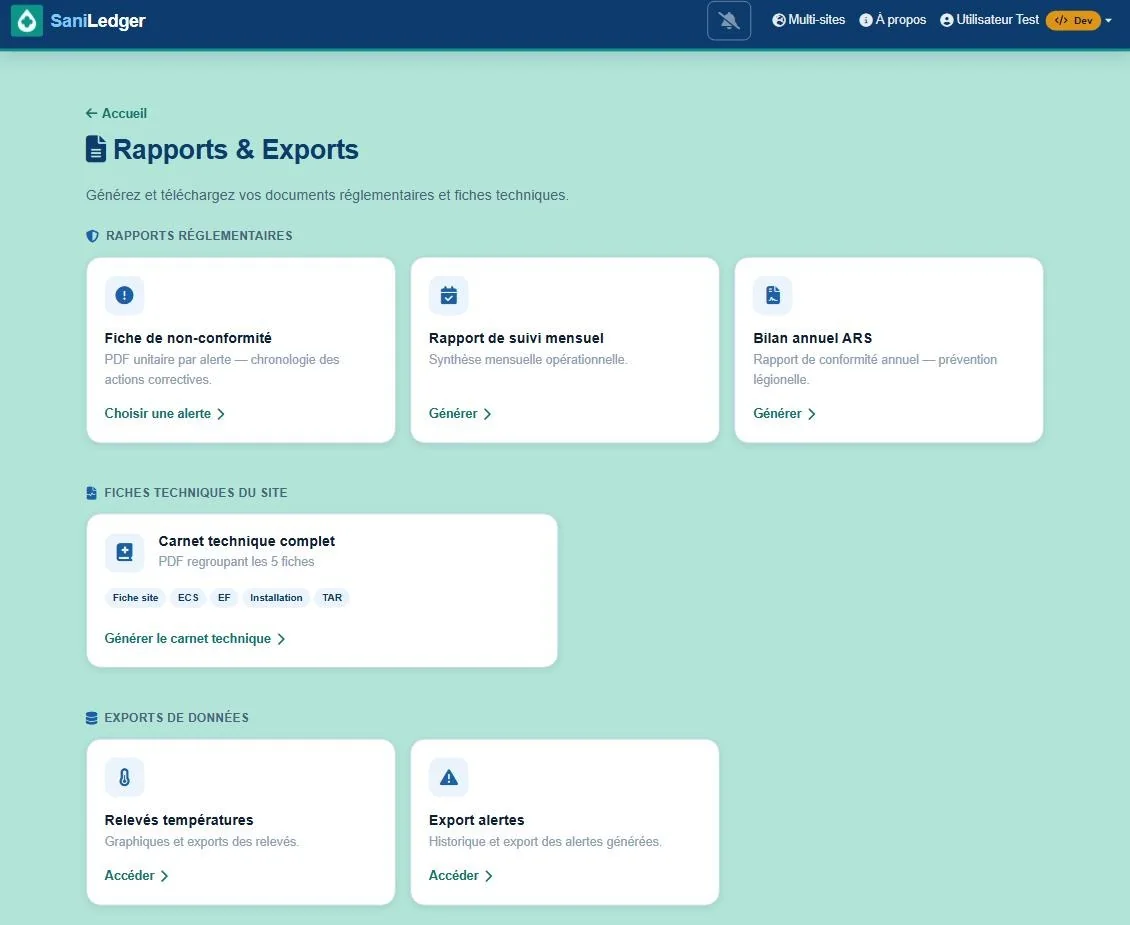1130x925 pixels.
Task: Go back to Accueil
Action: tap(116, 113)
